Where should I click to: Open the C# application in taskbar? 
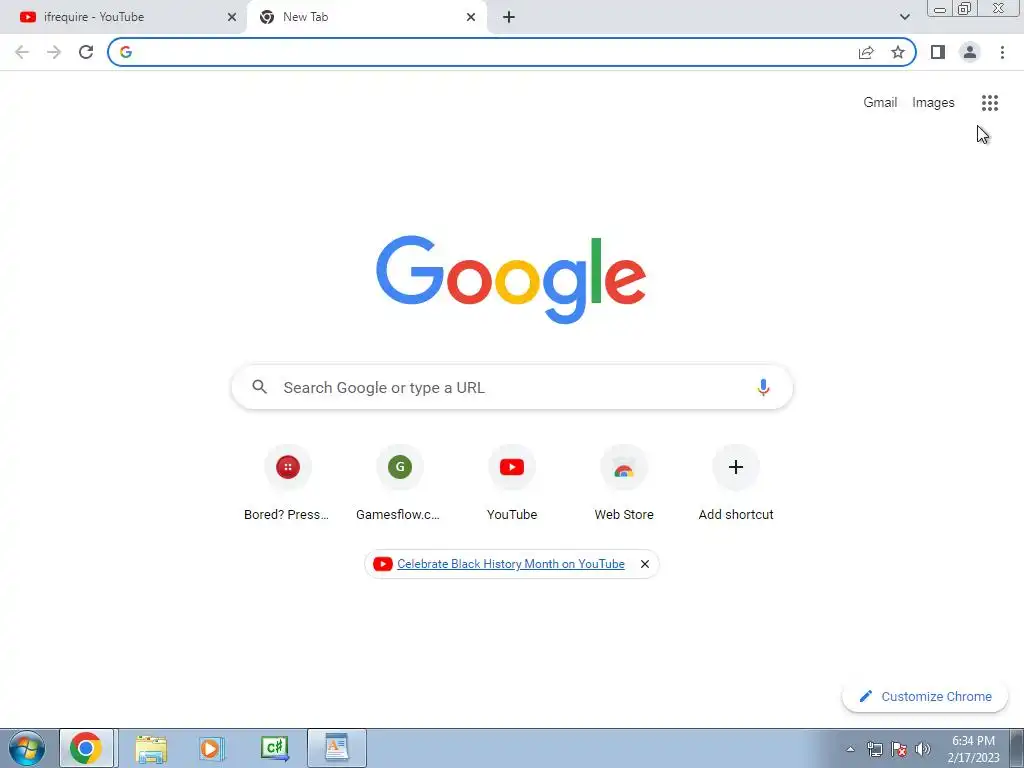coord(274,748)
